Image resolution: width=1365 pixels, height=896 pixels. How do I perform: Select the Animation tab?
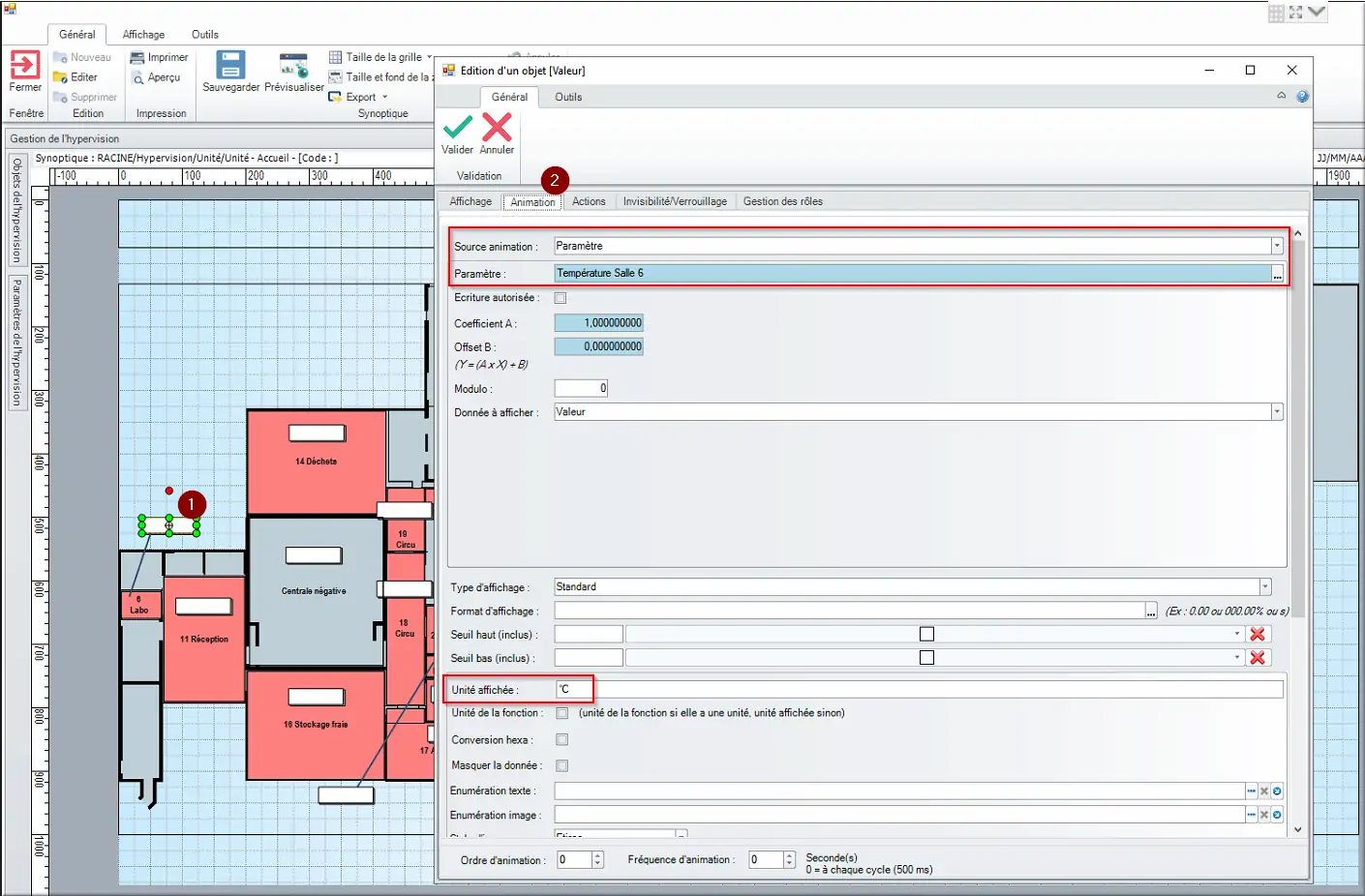click(532, 202)
